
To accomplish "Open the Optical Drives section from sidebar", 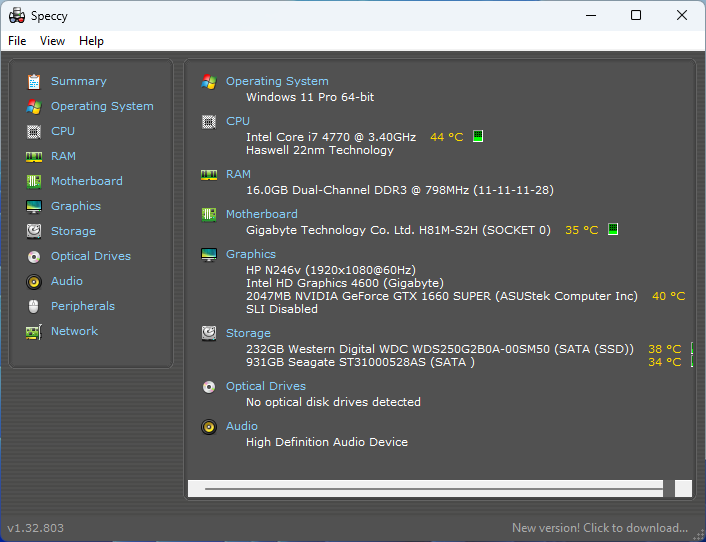I will [x=91, y=257].
